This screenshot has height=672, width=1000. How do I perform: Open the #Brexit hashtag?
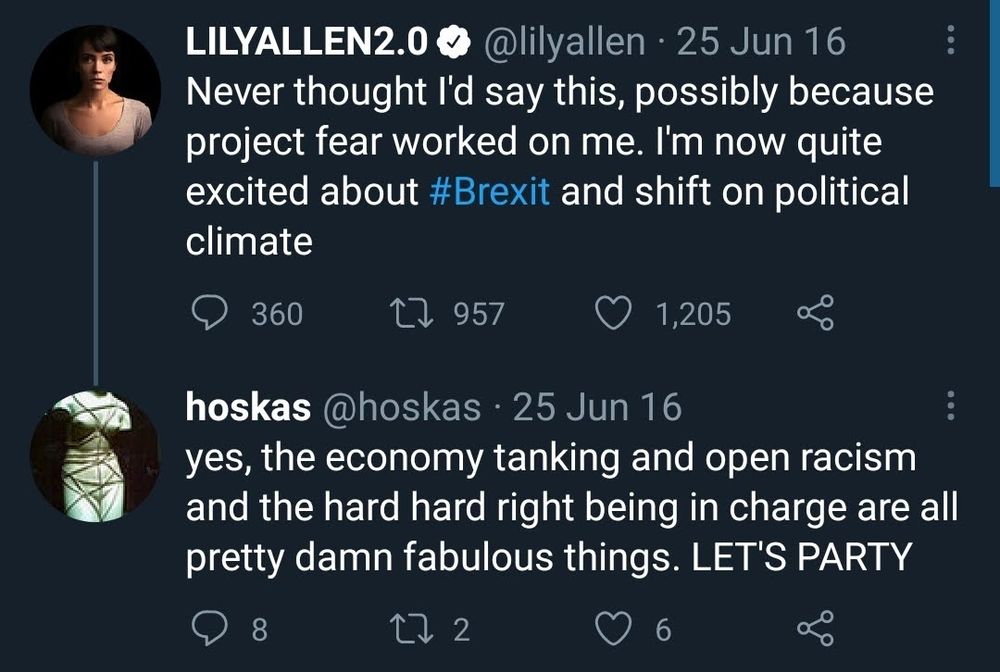pos(490,192)
